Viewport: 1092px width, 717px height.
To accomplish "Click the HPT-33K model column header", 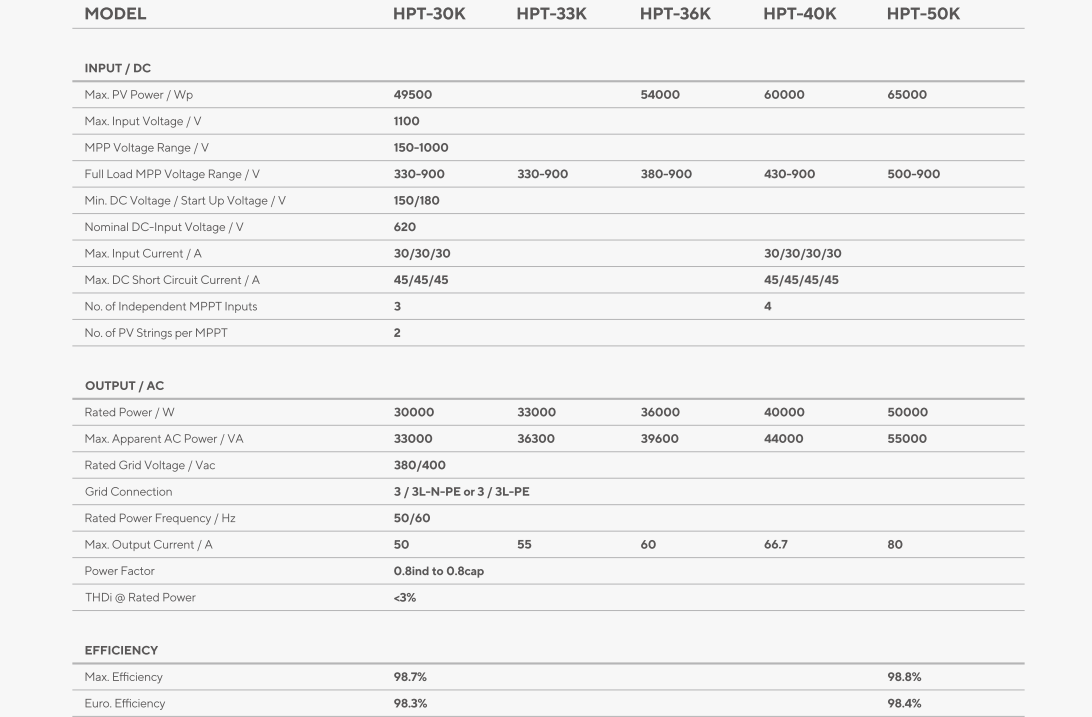I will click(551, 14).
